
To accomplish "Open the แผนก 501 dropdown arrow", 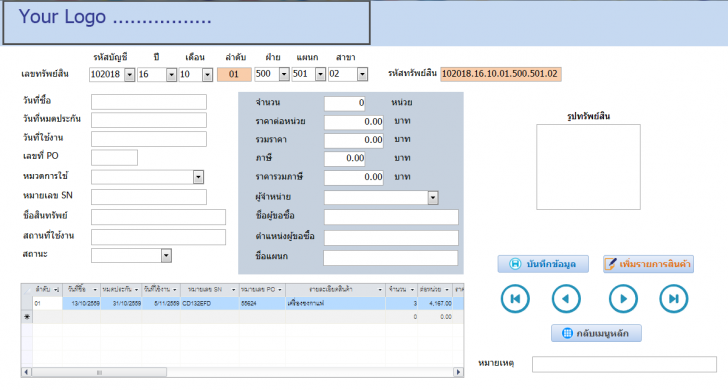I will [x=320, y=74].
